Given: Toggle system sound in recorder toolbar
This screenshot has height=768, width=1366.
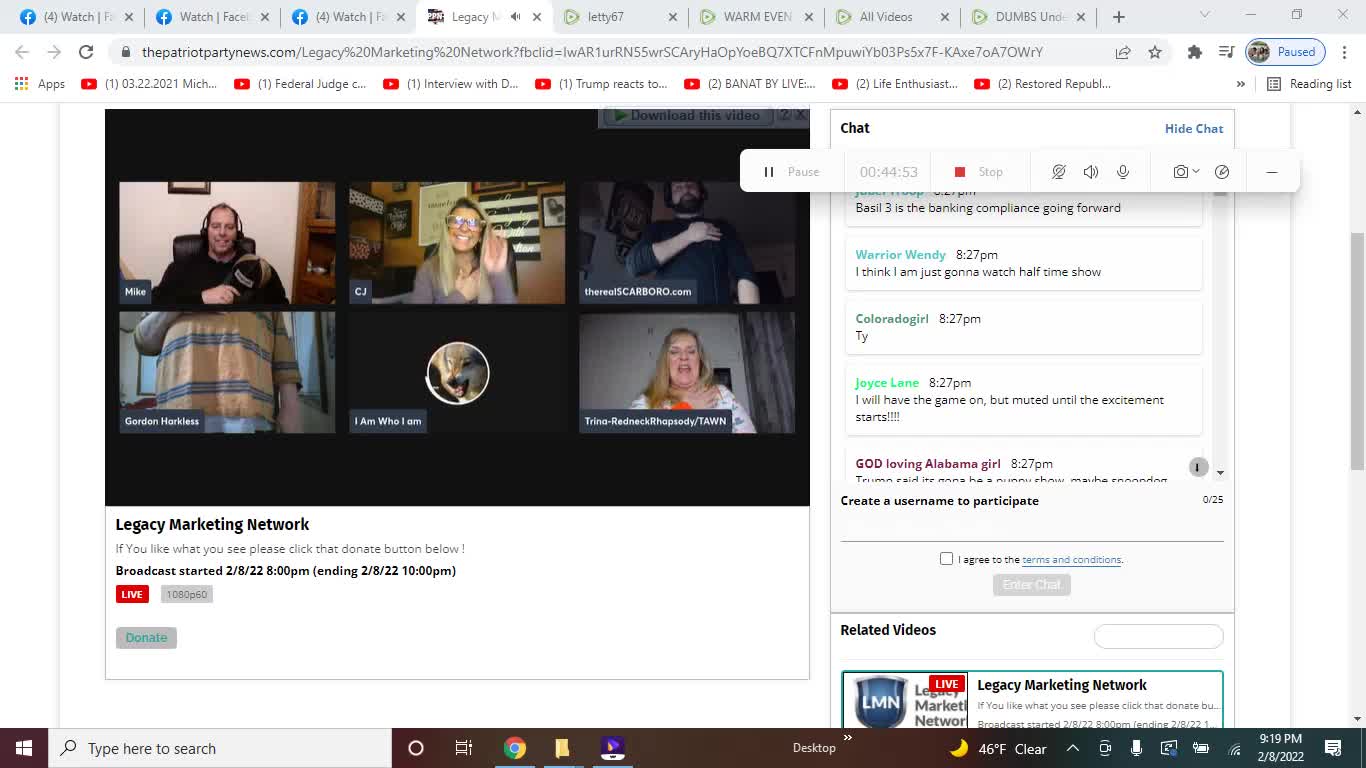Looking at the screenshot, I should 1090,172.
